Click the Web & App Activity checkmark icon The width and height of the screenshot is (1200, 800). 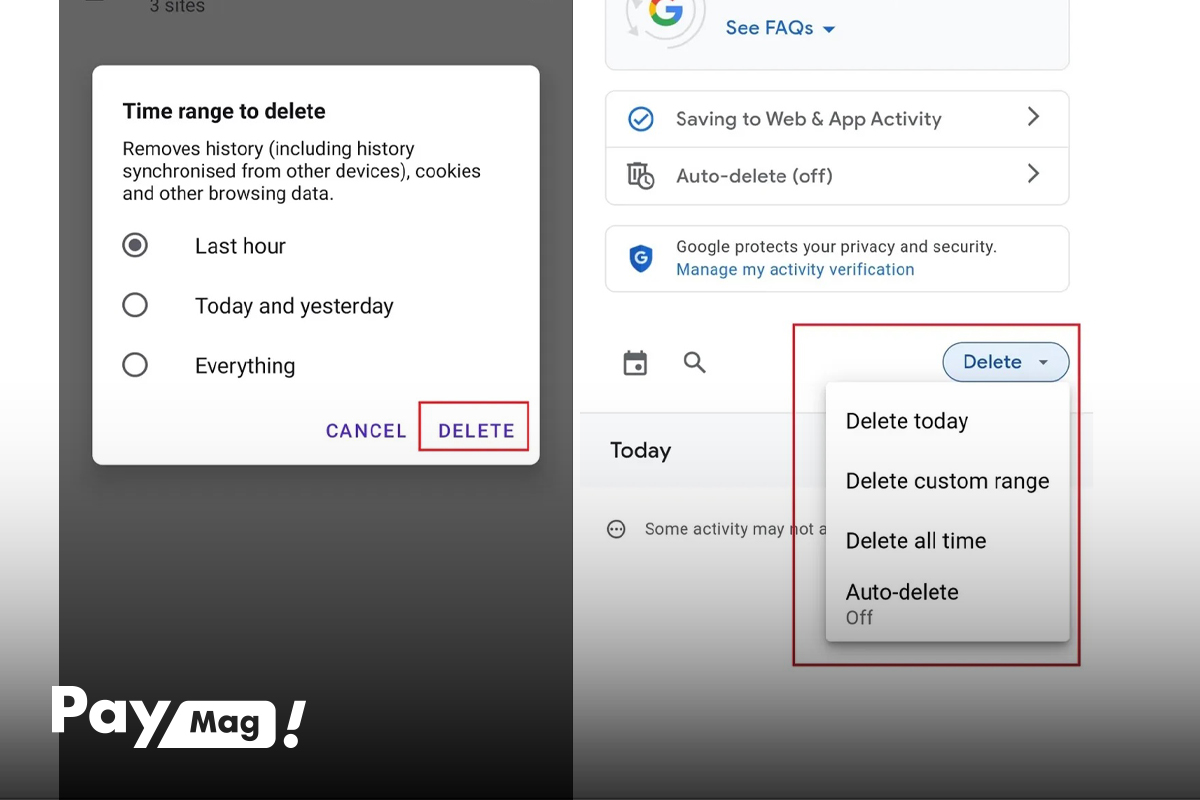point(640,119)
